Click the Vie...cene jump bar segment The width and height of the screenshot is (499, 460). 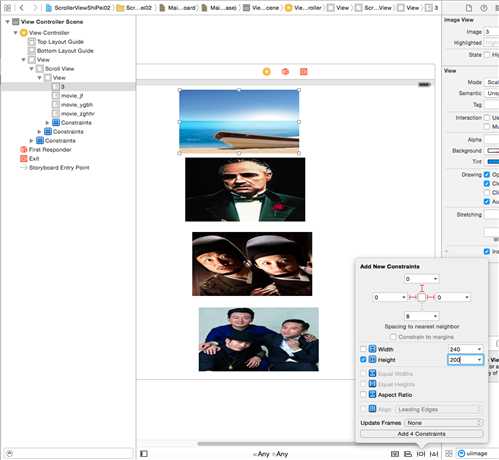pyautogui.click(x=261, y=7)
